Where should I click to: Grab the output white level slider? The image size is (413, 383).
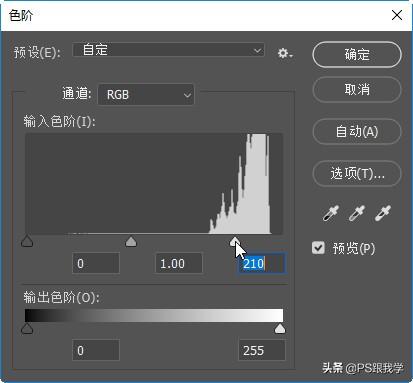[280, 328]
